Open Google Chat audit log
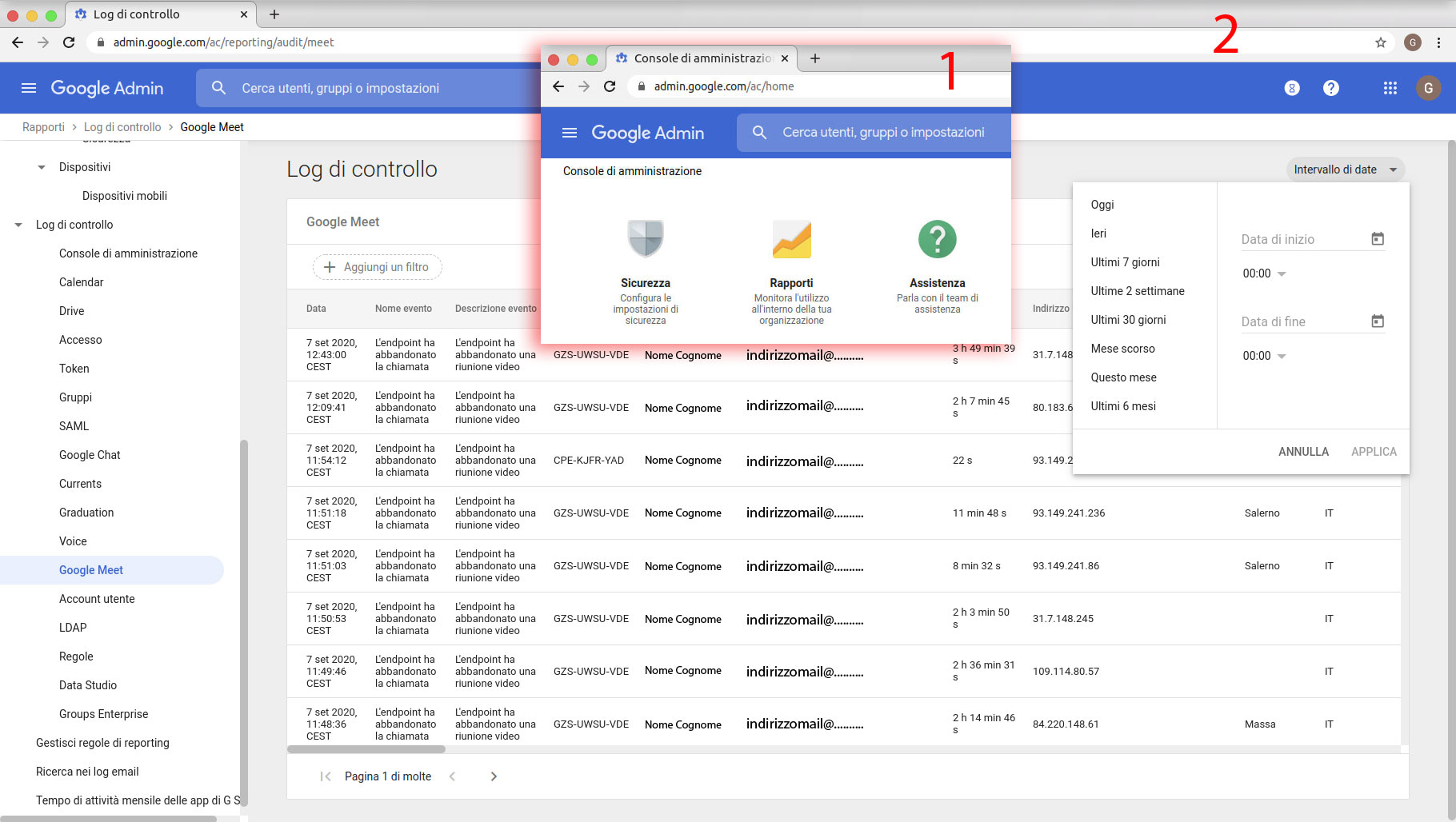The width and height of the screenshot is (1456, 822). [90, 455]
